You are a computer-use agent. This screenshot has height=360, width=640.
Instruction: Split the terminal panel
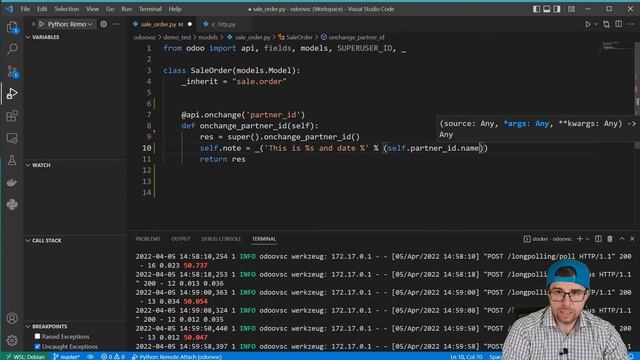click(x=598, y=239)
